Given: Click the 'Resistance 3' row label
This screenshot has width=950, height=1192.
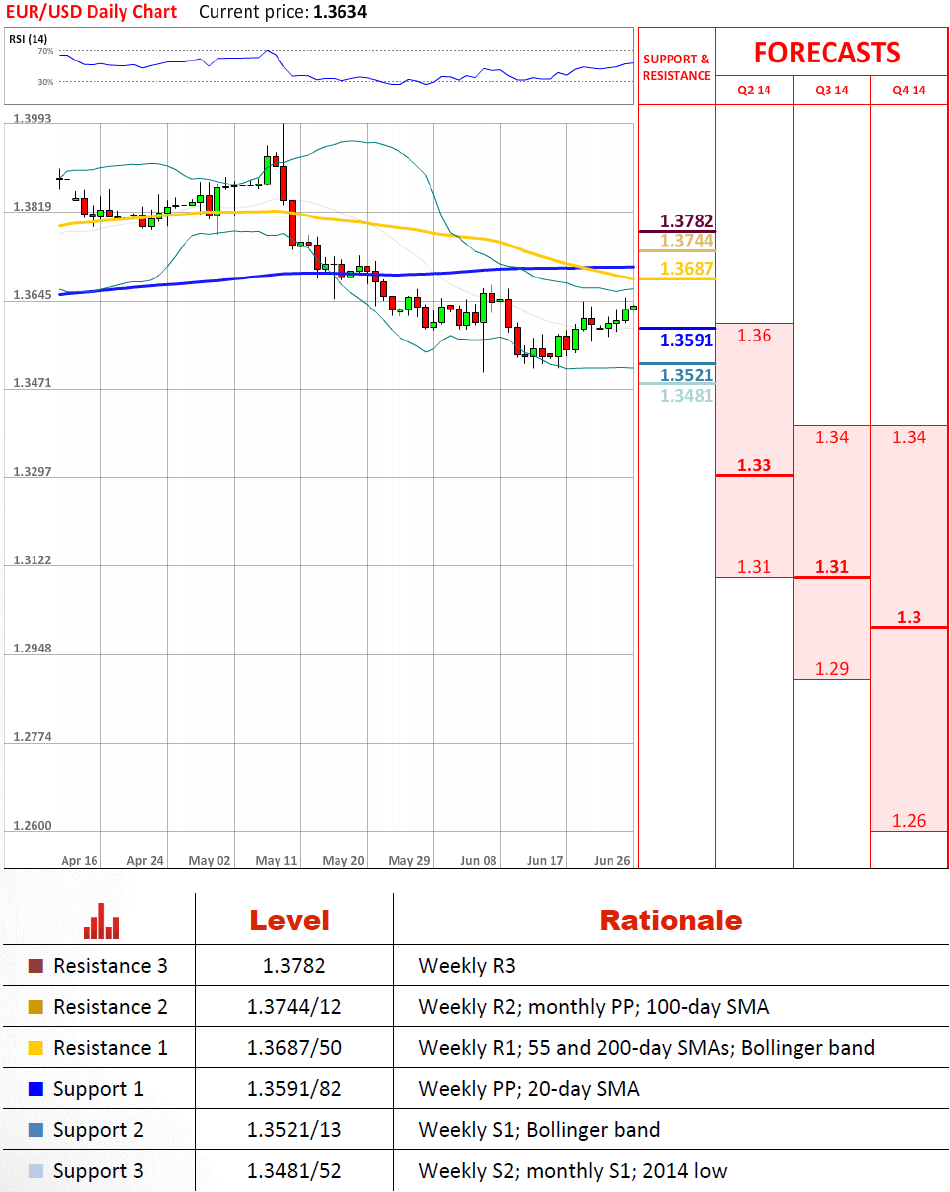Looking at the screenshot, I should coord(110,966).
